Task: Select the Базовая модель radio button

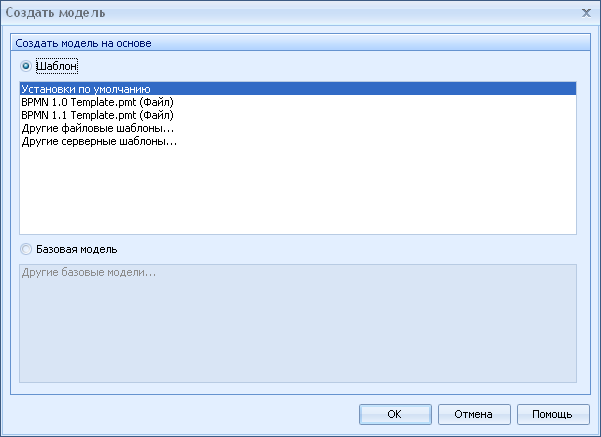Action: [x=26, y=249]
